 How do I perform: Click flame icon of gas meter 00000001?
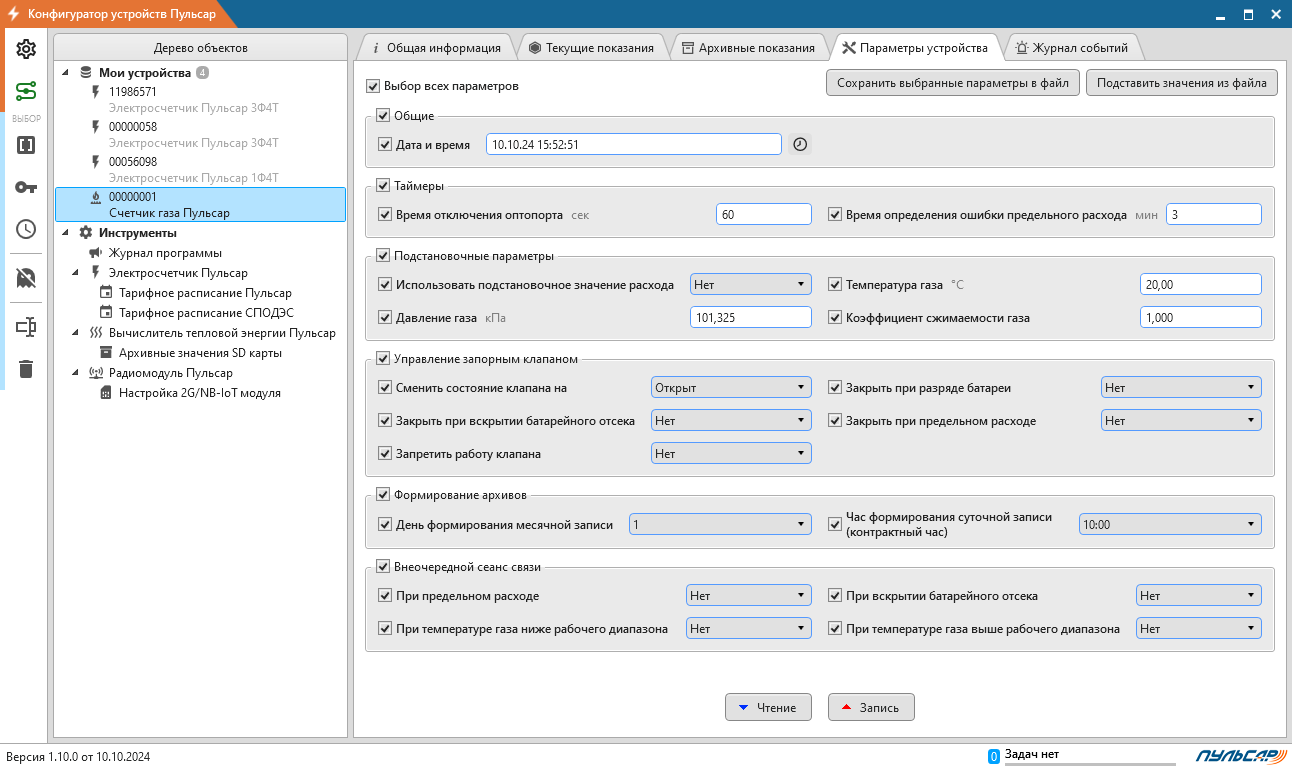(96, 197)
